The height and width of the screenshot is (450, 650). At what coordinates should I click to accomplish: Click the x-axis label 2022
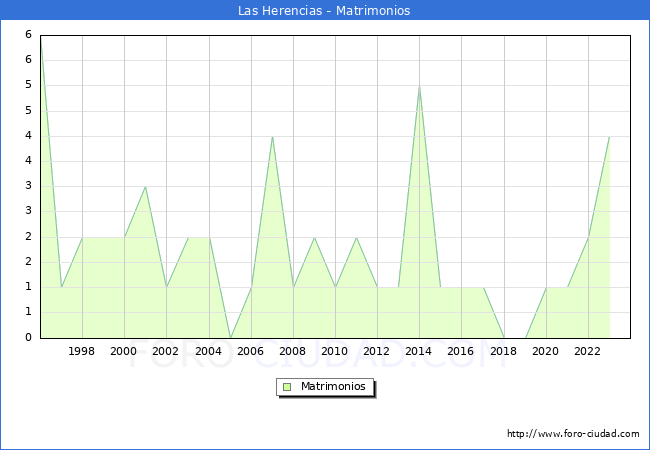[x=587, y=351]
